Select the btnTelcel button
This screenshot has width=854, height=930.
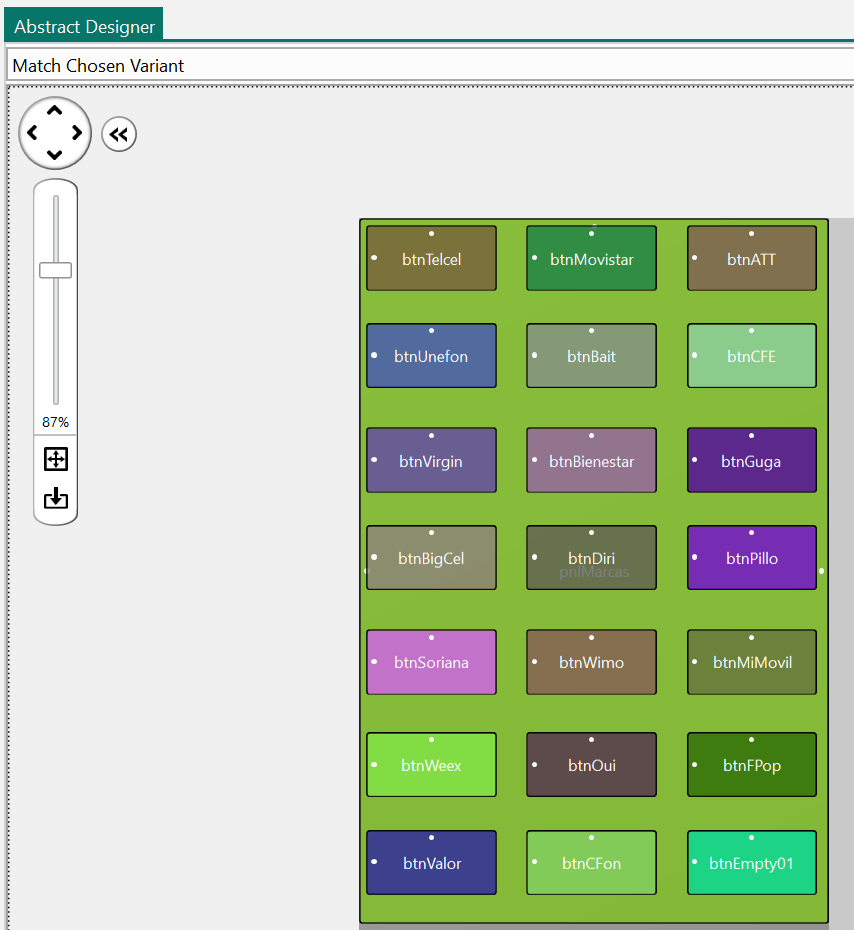point(431,258)
